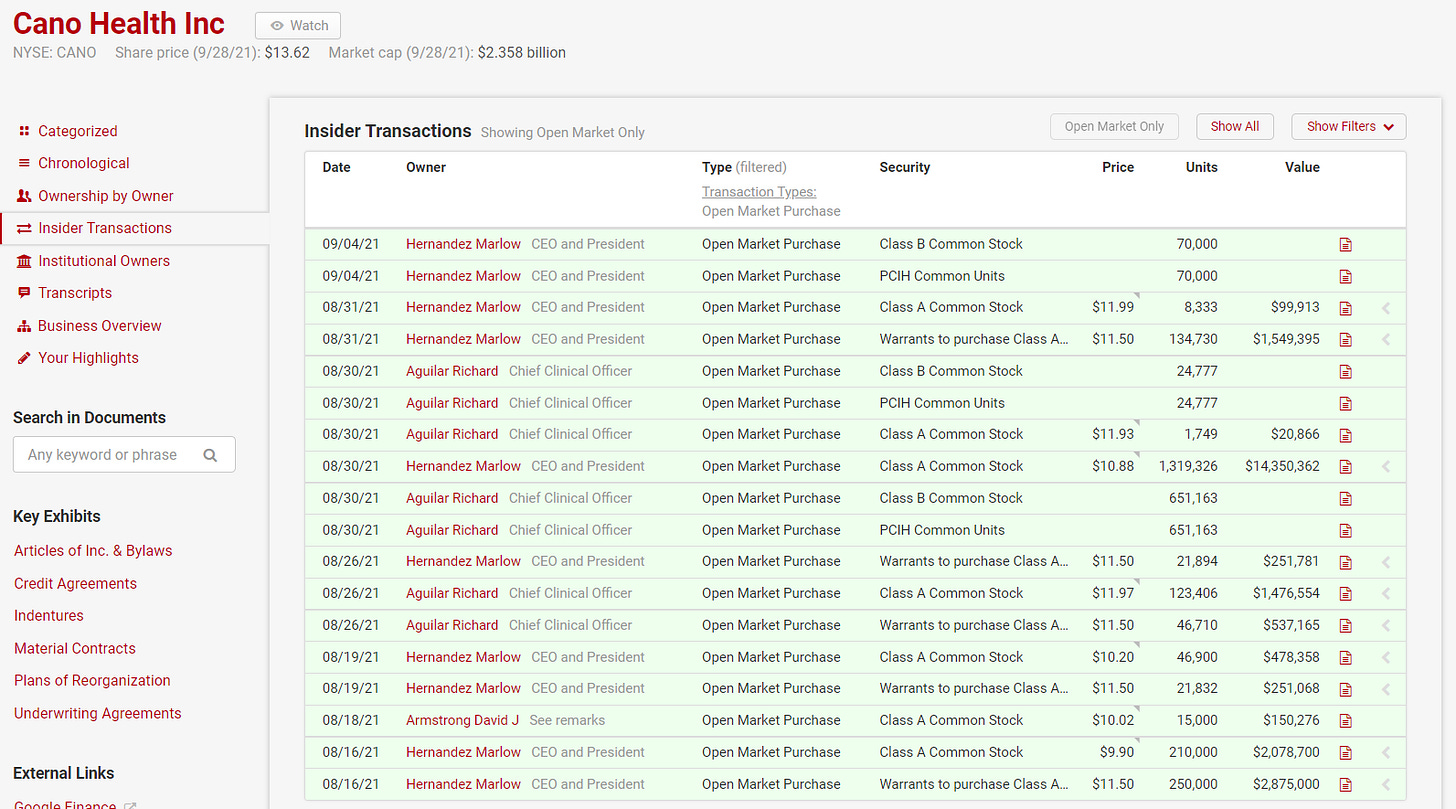The height and width of the screenshot is (809, 1456).
Task: Focus the keyword or phrase search field
Action: point(124,454)
